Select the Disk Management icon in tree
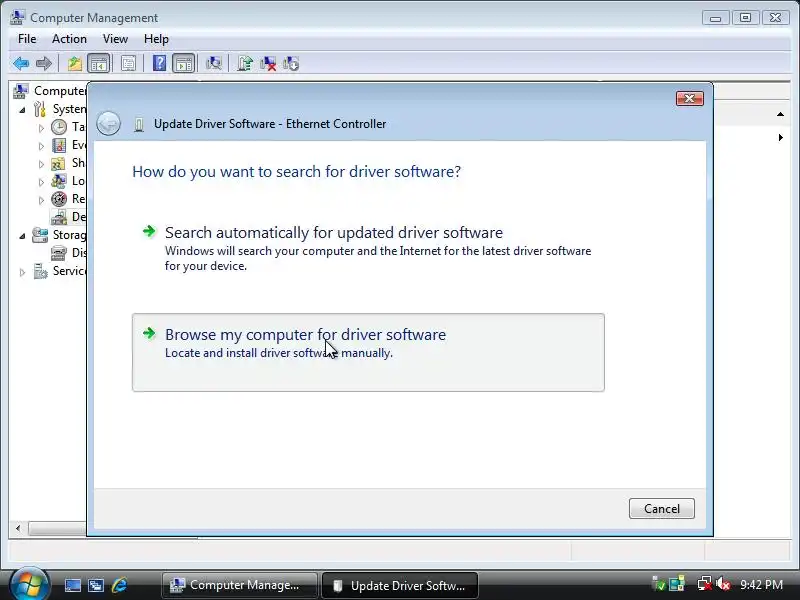Screen dimensions: 800x600 (59, 253)
